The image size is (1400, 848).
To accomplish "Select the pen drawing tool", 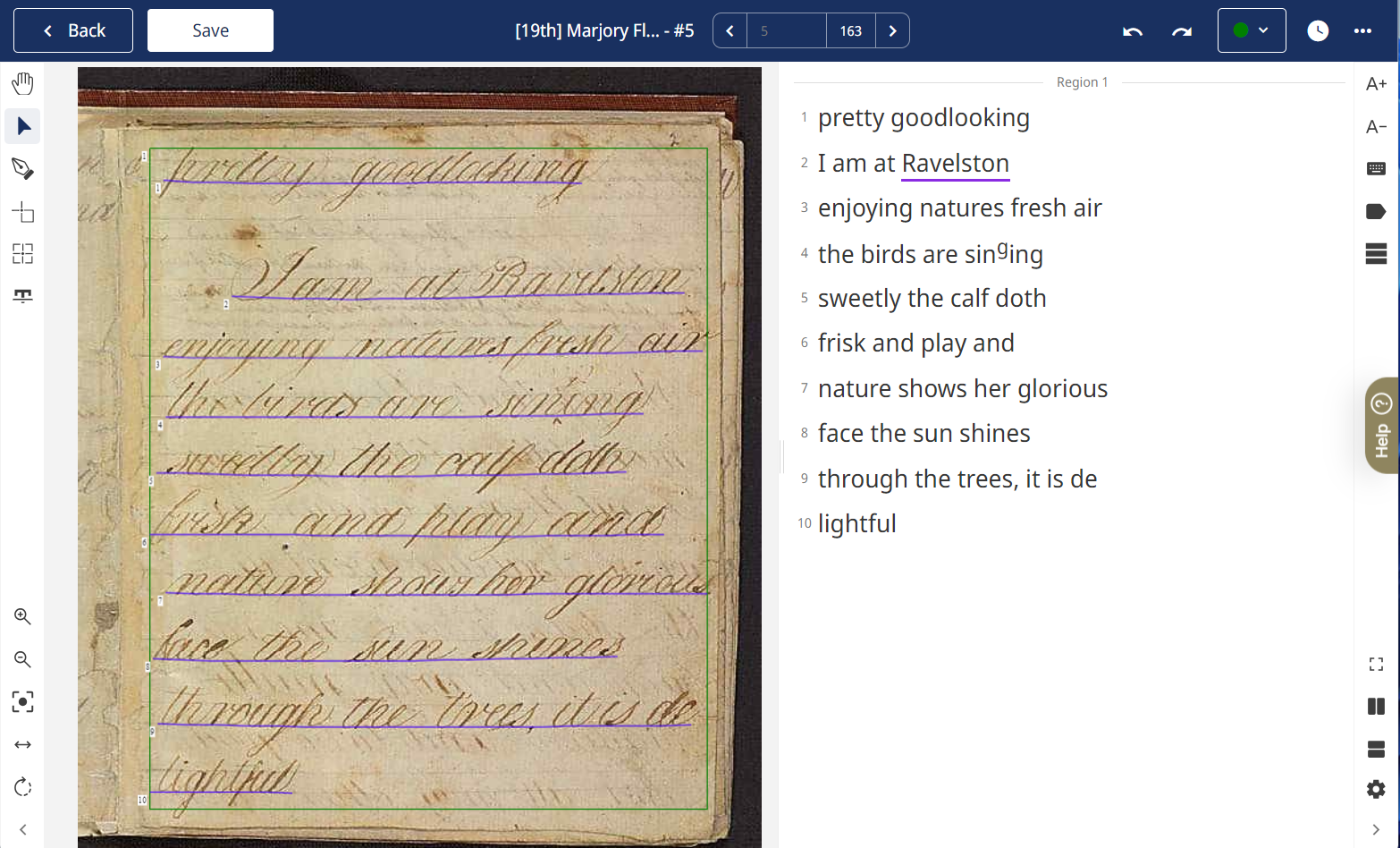I will [x=22, y=169].
